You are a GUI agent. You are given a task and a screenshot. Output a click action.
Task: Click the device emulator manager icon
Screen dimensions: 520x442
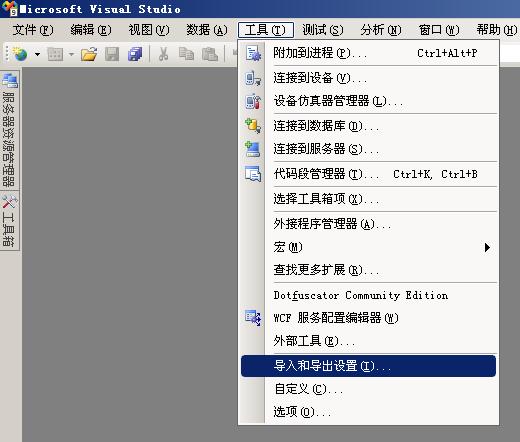pos(253,102)
